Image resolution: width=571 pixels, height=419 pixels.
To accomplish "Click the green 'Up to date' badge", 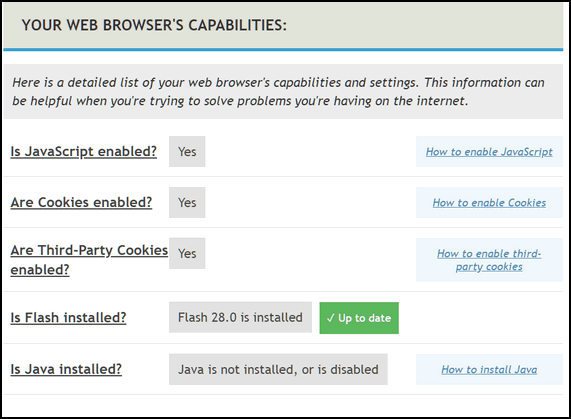I will click(x=359, y=318).
